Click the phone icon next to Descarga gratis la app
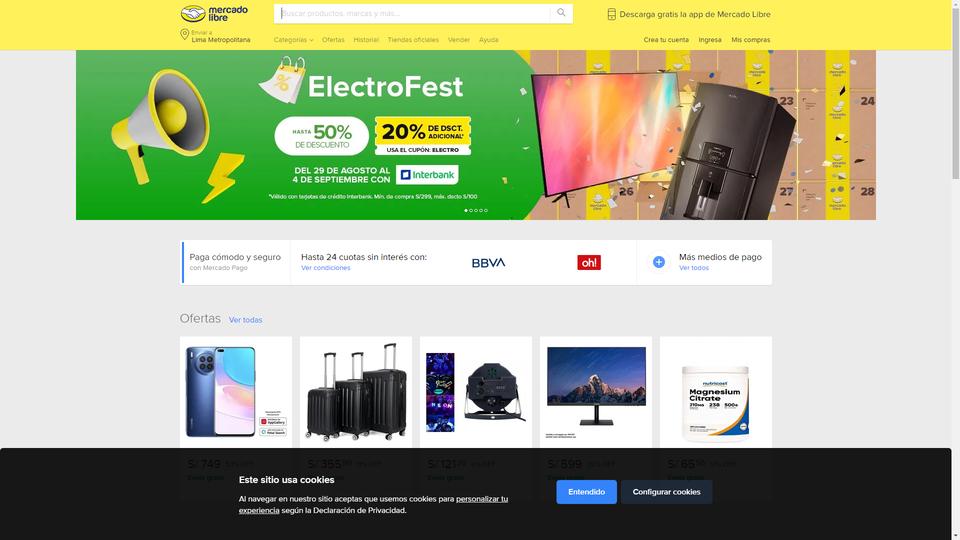The width and height of the screenshot is (960, 540). (x=611, y=14)
